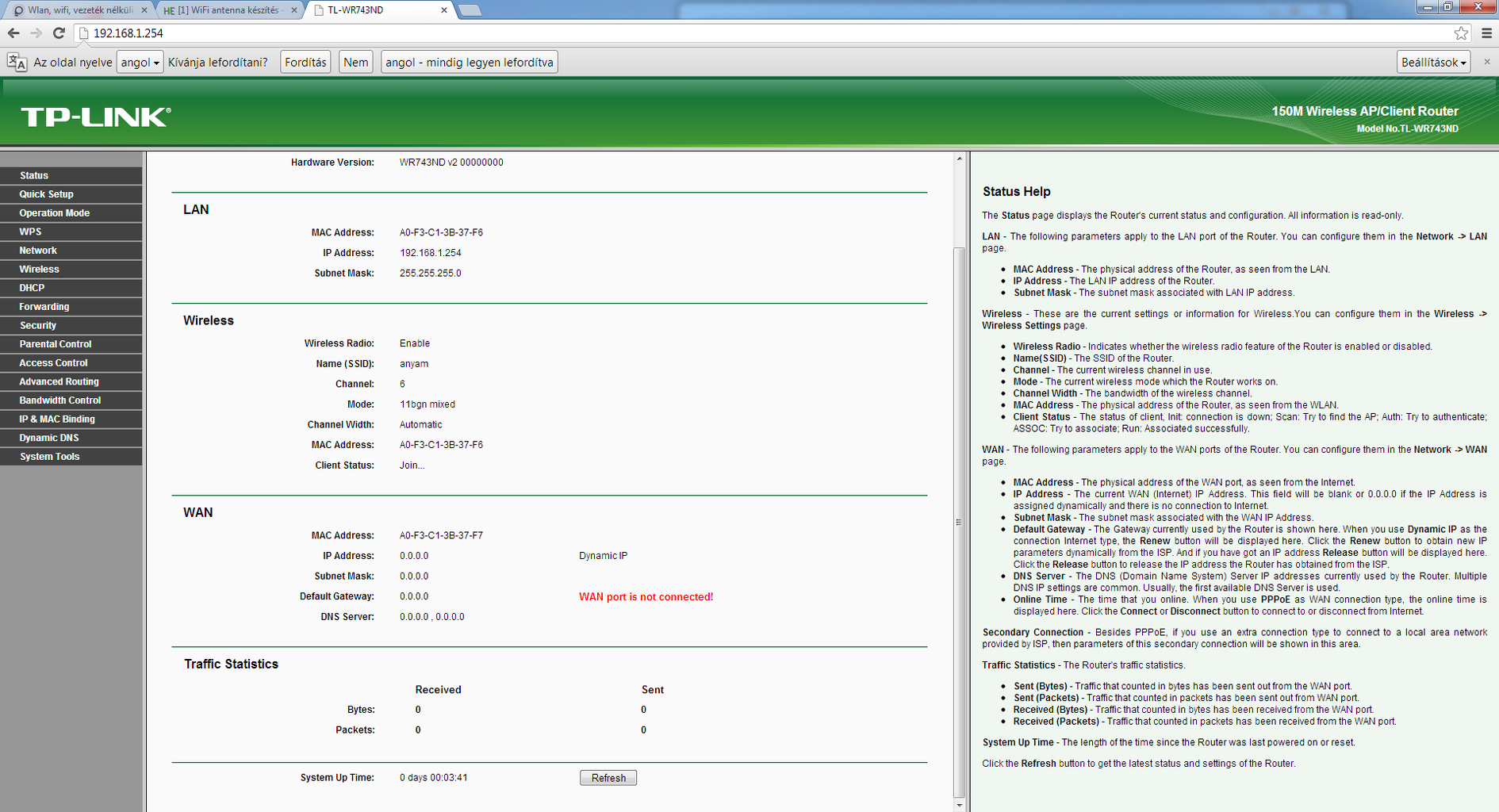Open the Beállítások dropdown

pyautogui.click(x=1433, y=62)
